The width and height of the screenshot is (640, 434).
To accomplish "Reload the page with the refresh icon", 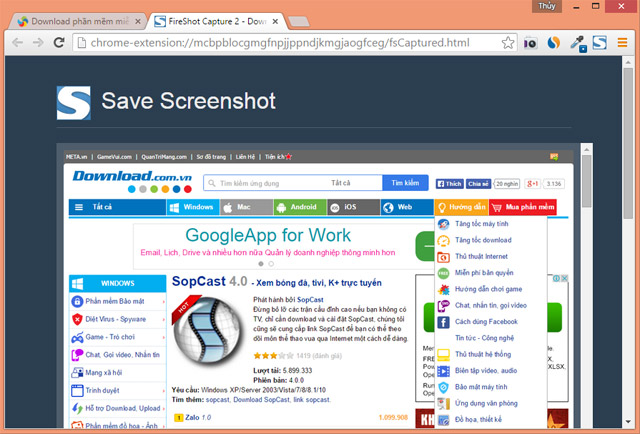I will click(59, 42).
